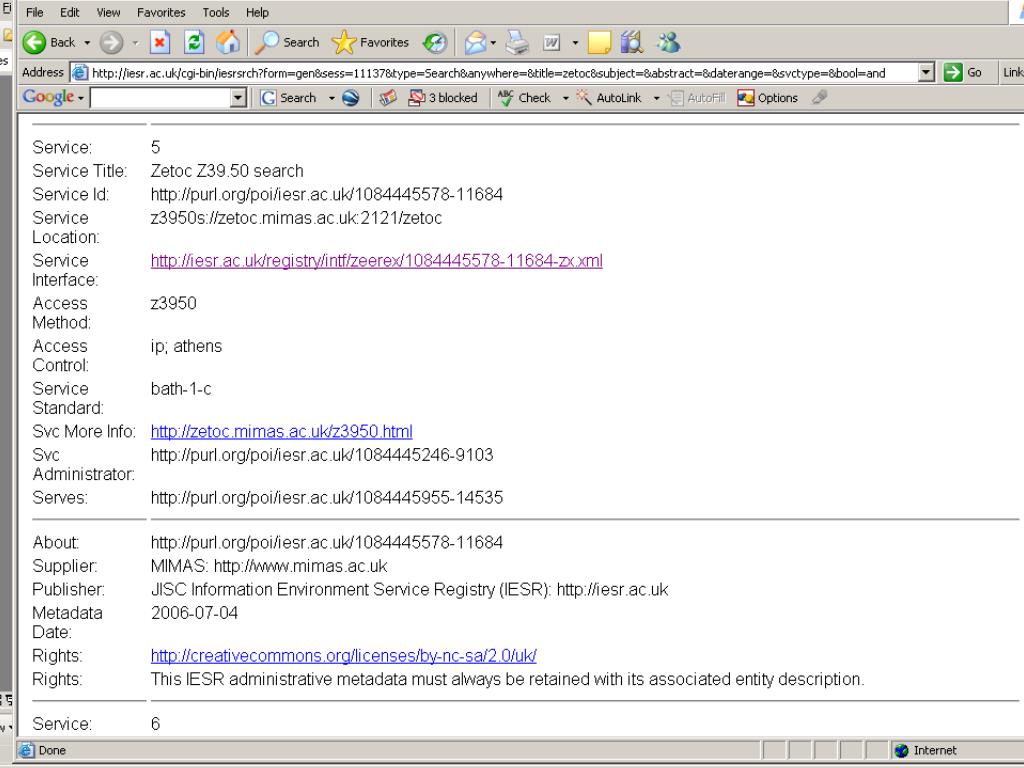Print the page with the printer icon
The height and width of the screenshot is (768, 1024).
click(x=517, y=42)
